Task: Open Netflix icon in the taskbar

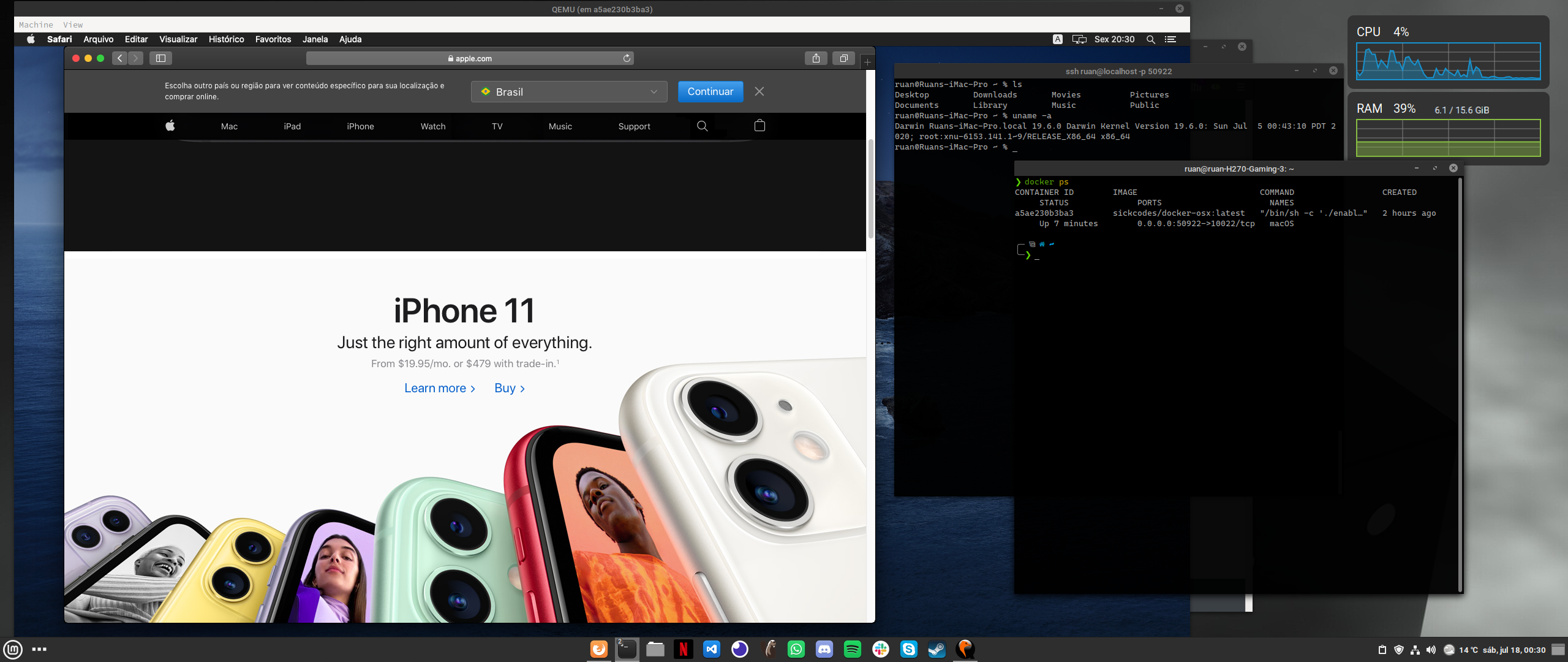Action: tap(683, 649)
